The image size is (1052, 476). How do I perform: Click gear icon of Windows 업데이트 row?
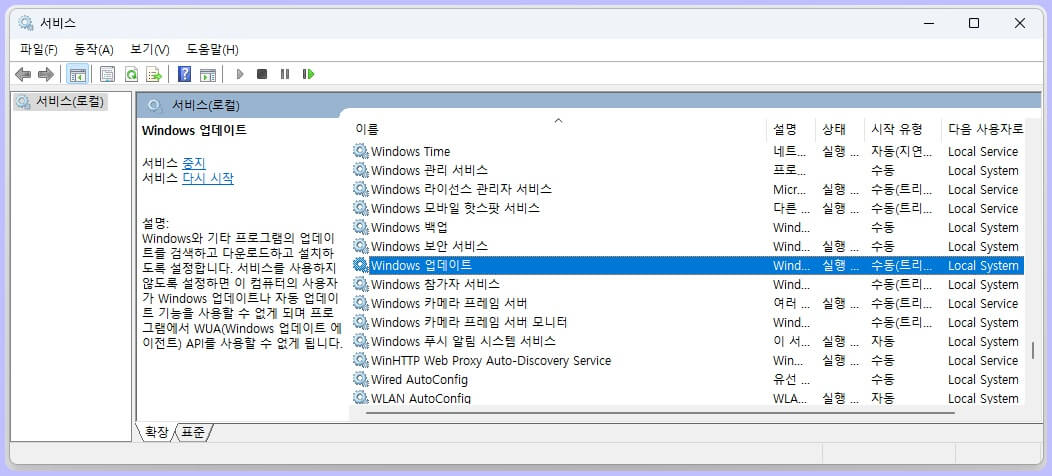pyautogui.click(x=361, y=265)
